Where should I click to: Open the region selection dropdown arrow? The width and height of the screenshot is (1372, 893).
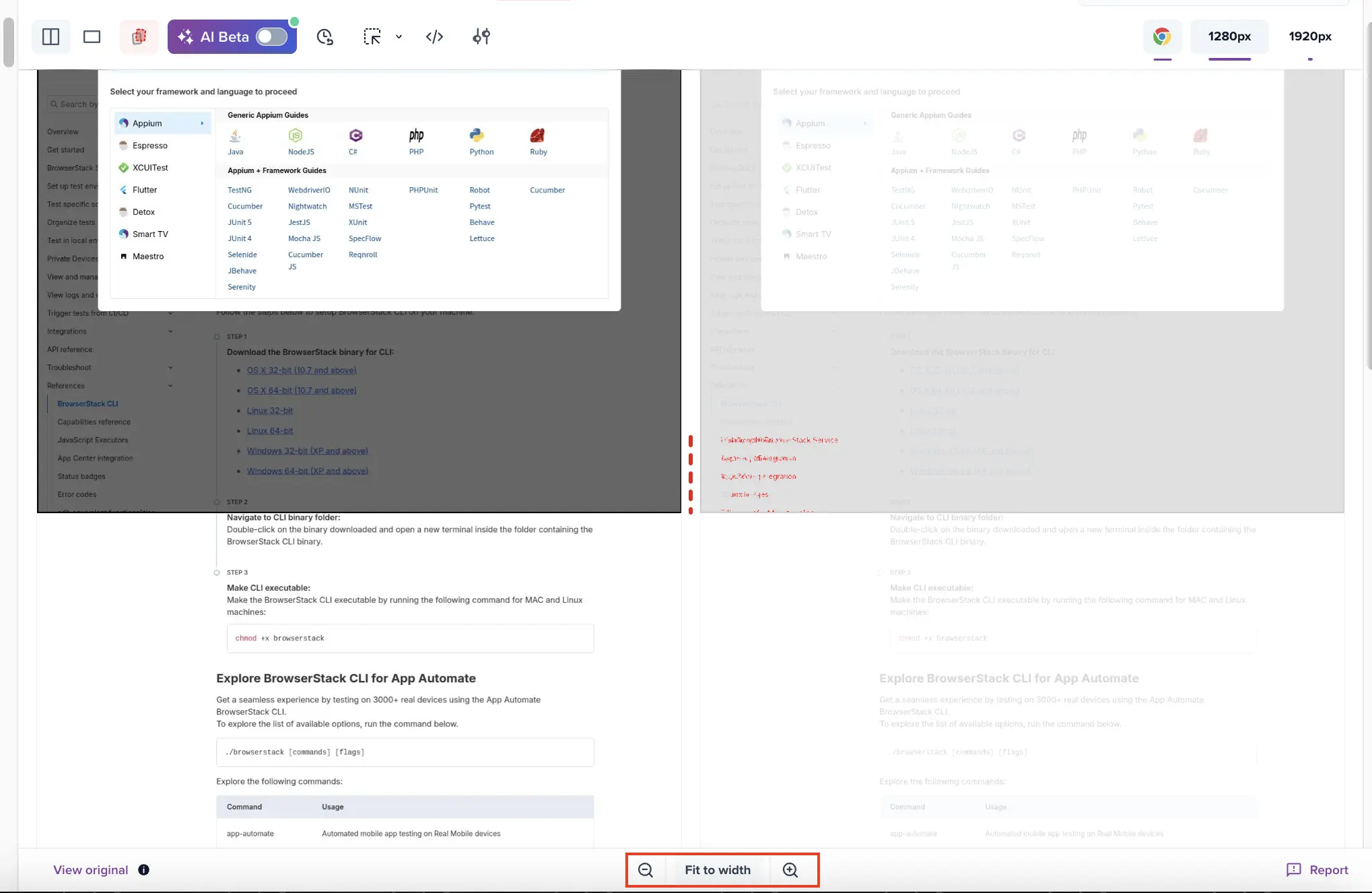pos(399,36)
